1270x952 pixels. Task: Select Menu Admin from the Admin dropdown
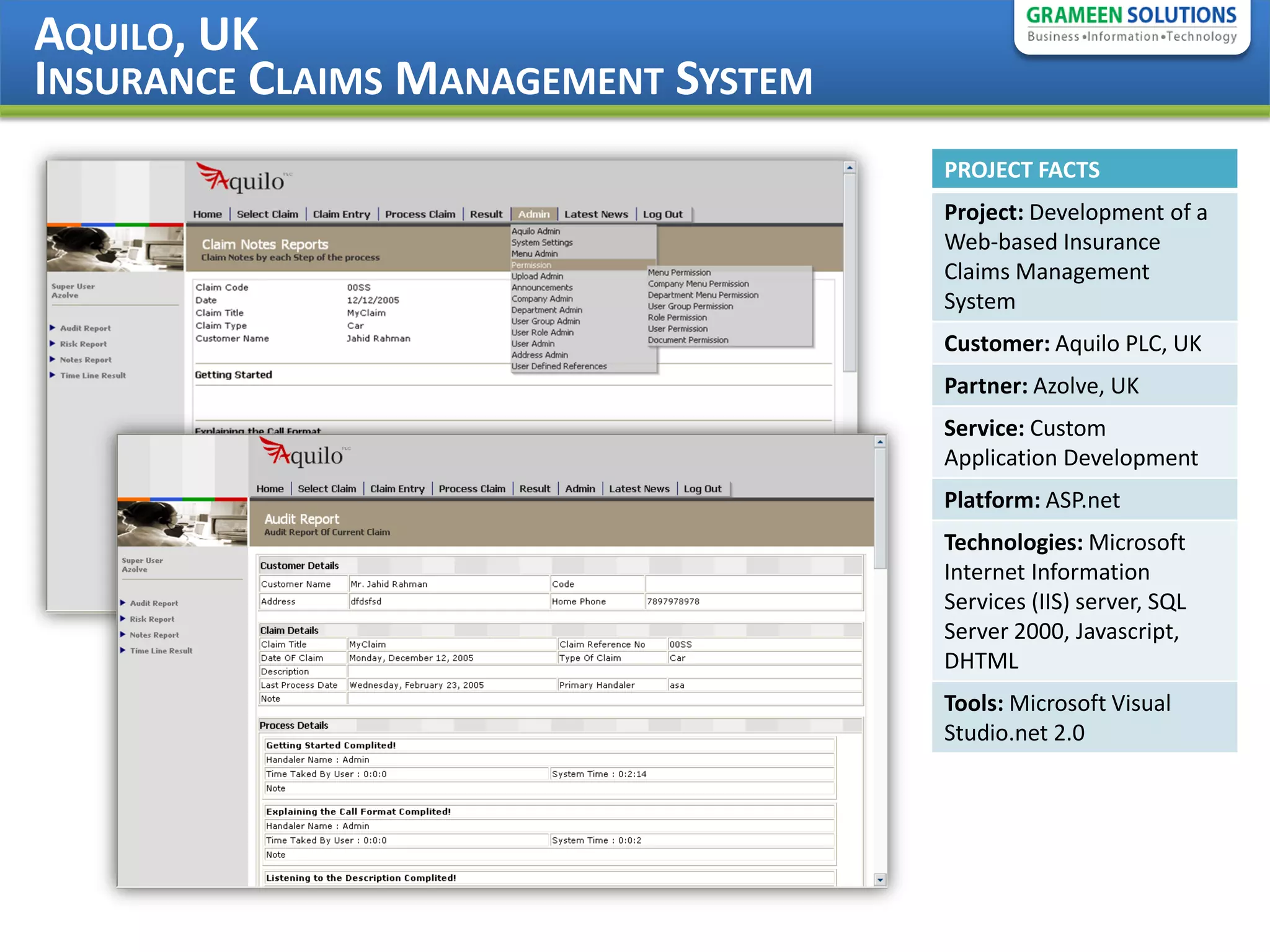pos(535,253)
